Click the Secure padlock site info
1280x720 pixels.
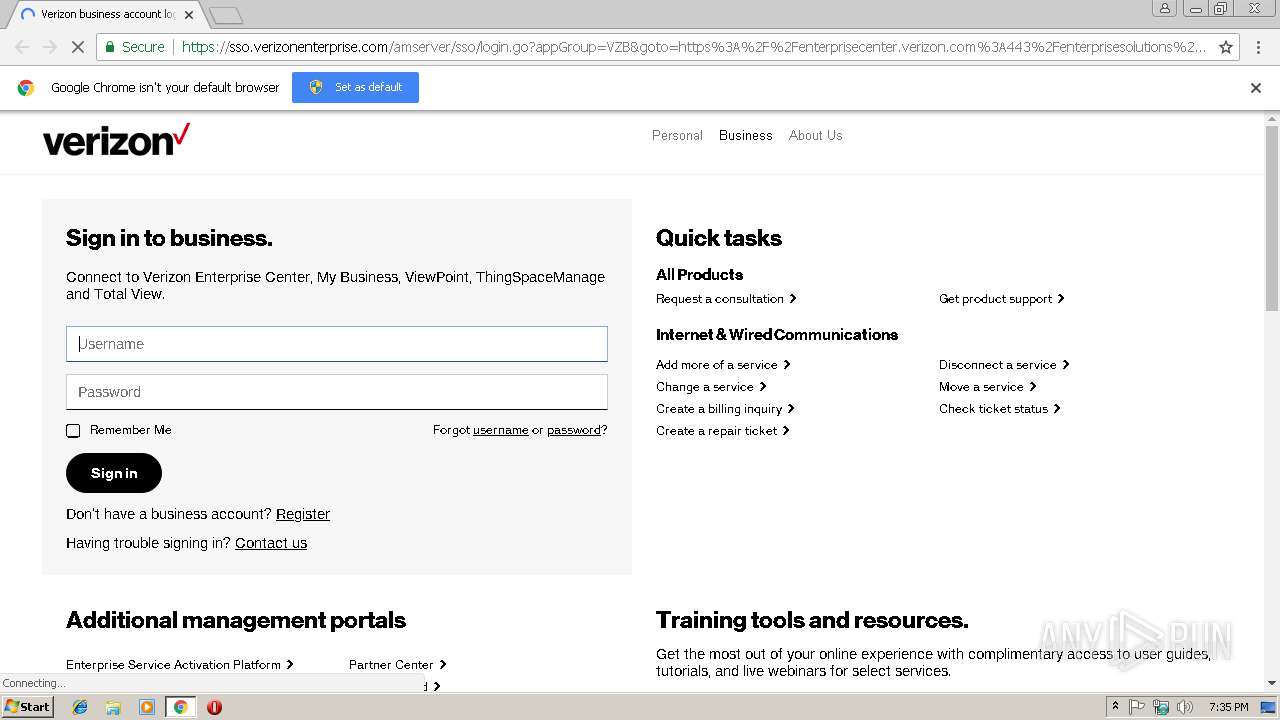(134, 47)
